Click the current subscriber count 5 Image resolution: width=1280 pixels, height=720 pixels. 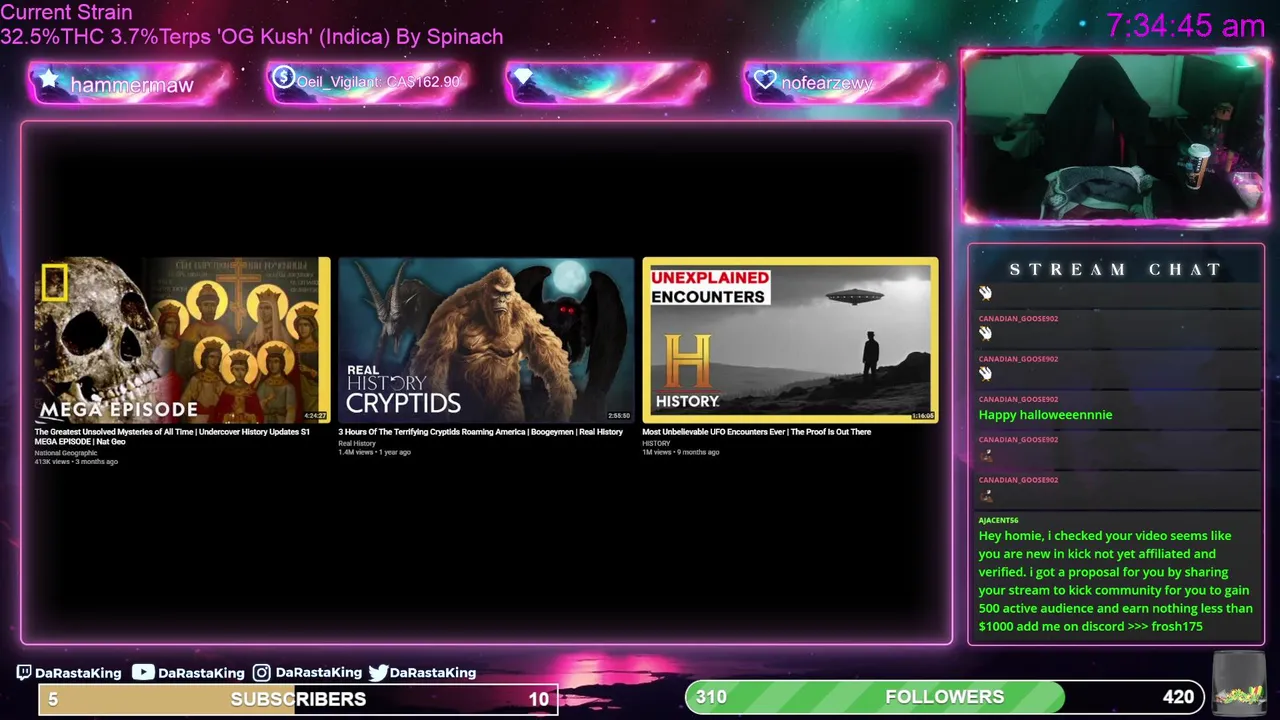53,699
